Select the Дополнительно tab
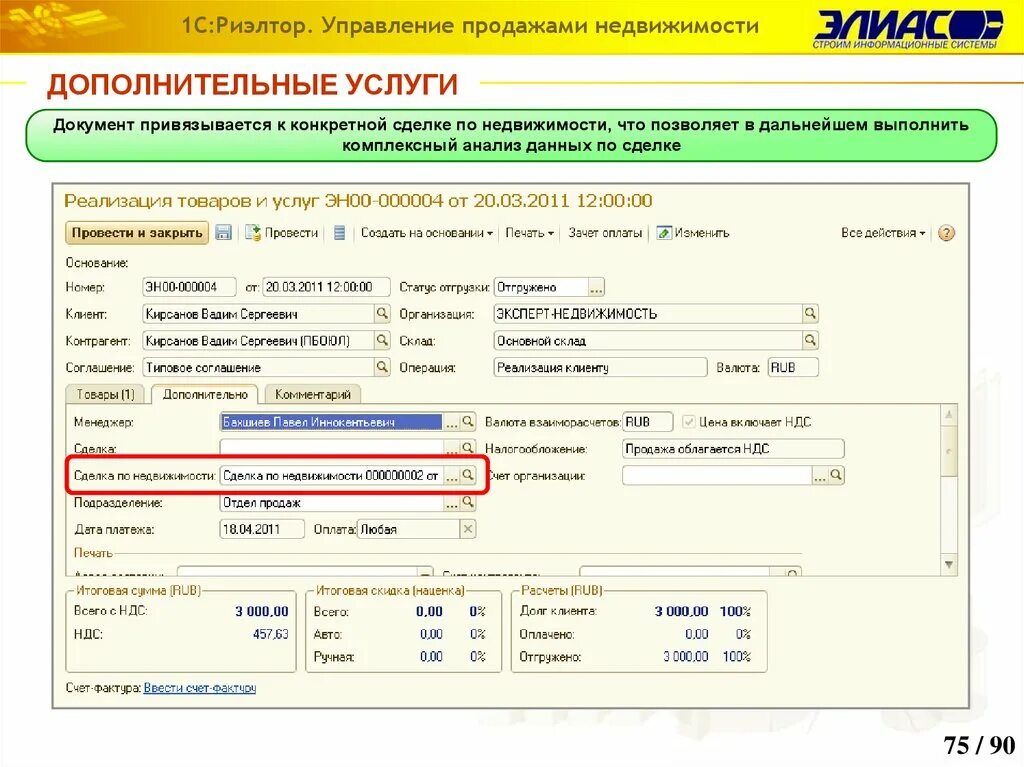The height and width of the screenshot is (767, 1024). point(205,395)
